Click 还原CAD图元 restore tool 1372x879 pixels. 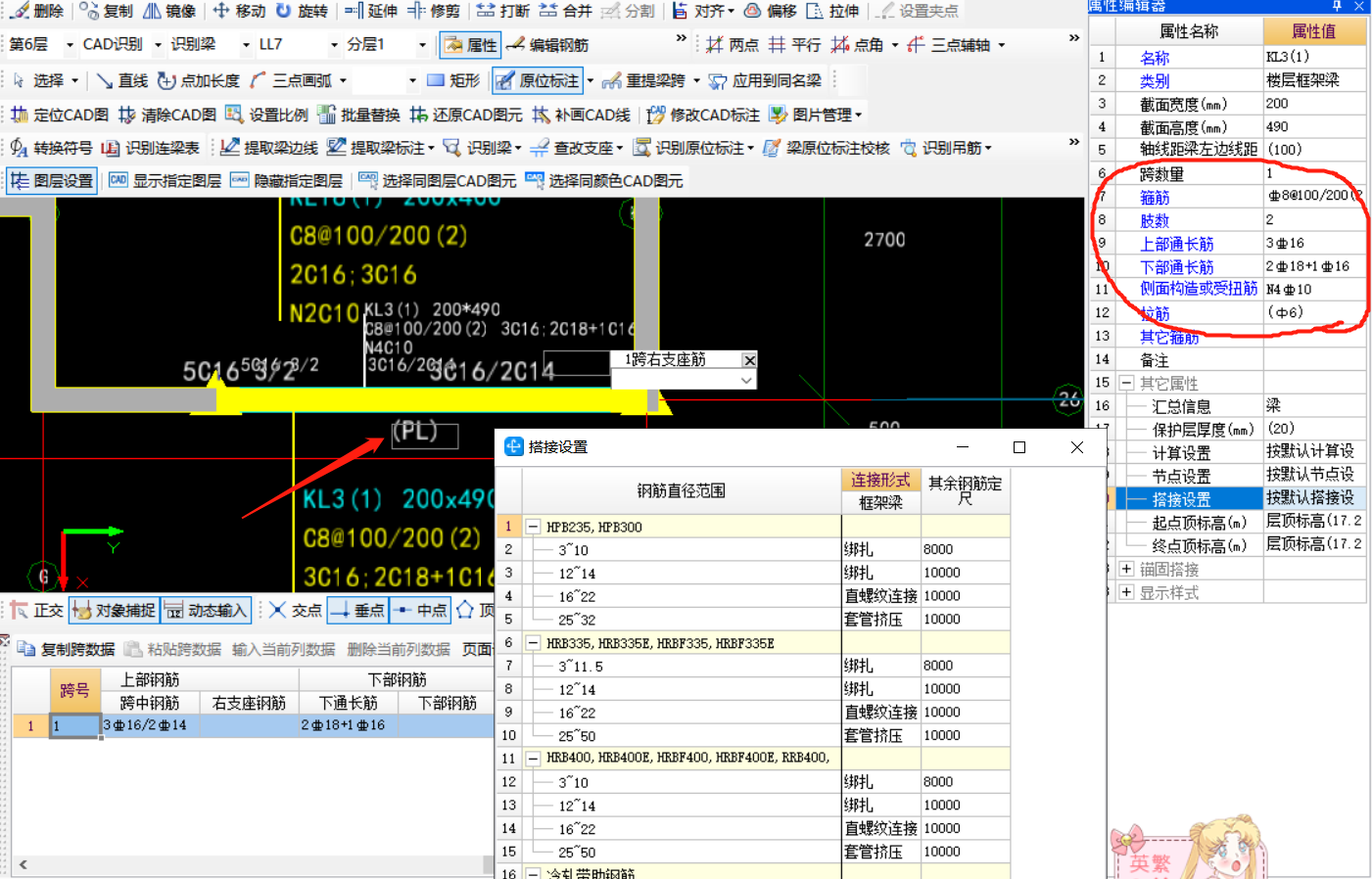coord(466,115)
